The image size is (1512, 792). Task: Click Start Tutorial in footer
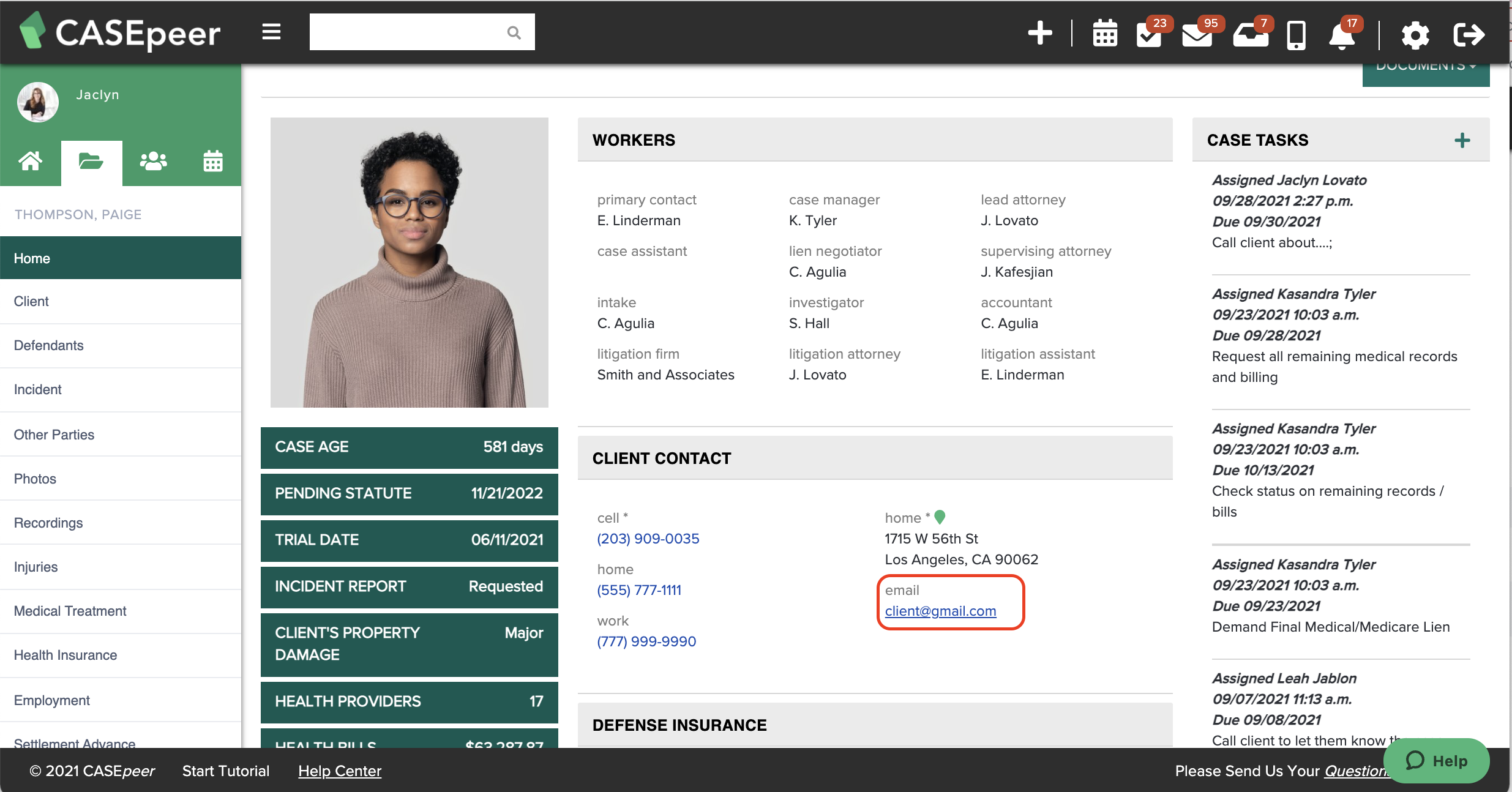tap(226, 771)
